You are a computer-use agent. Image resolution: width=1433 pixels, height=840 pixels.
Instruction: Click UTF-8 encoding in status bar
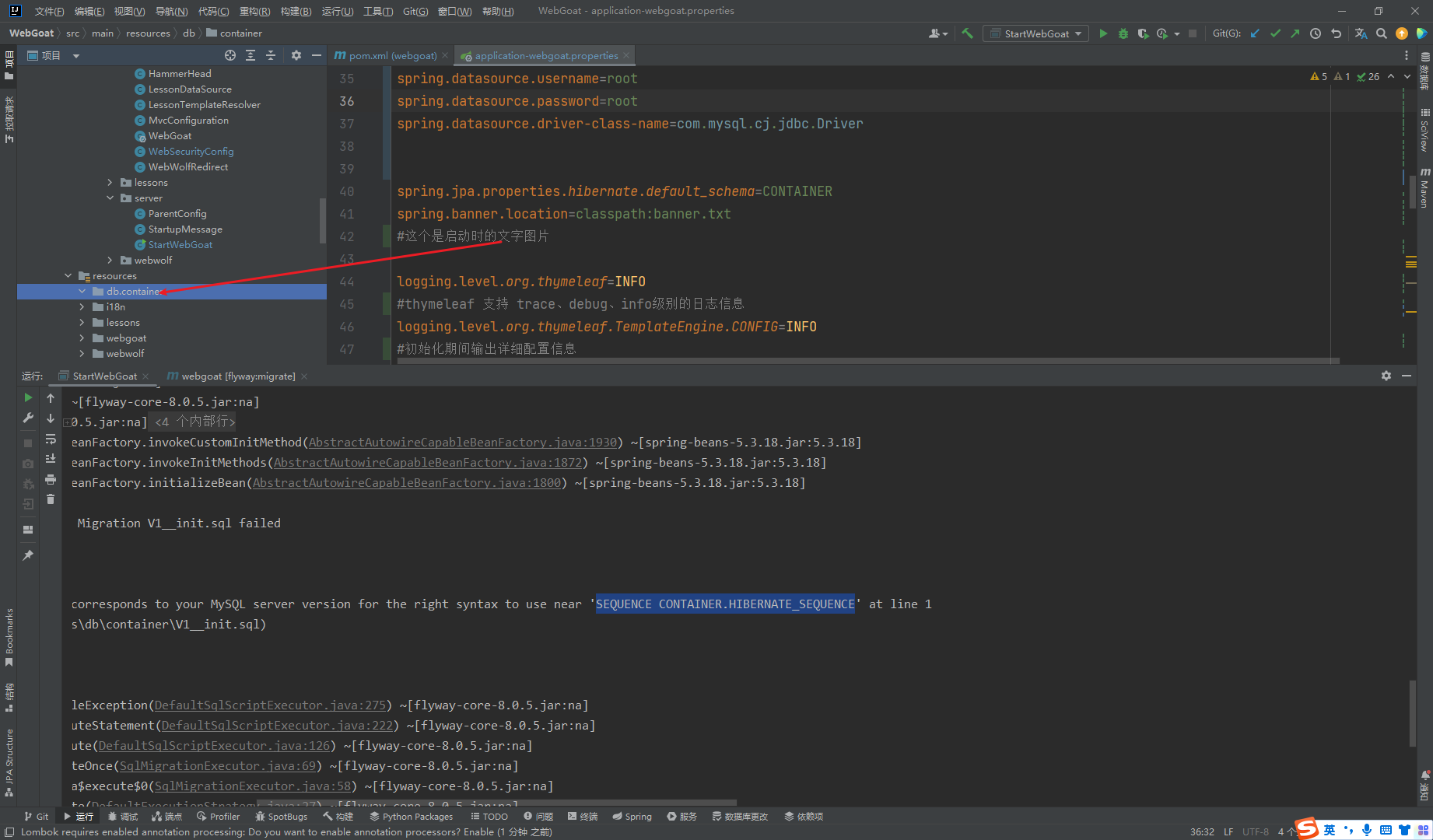point(1255,831)
